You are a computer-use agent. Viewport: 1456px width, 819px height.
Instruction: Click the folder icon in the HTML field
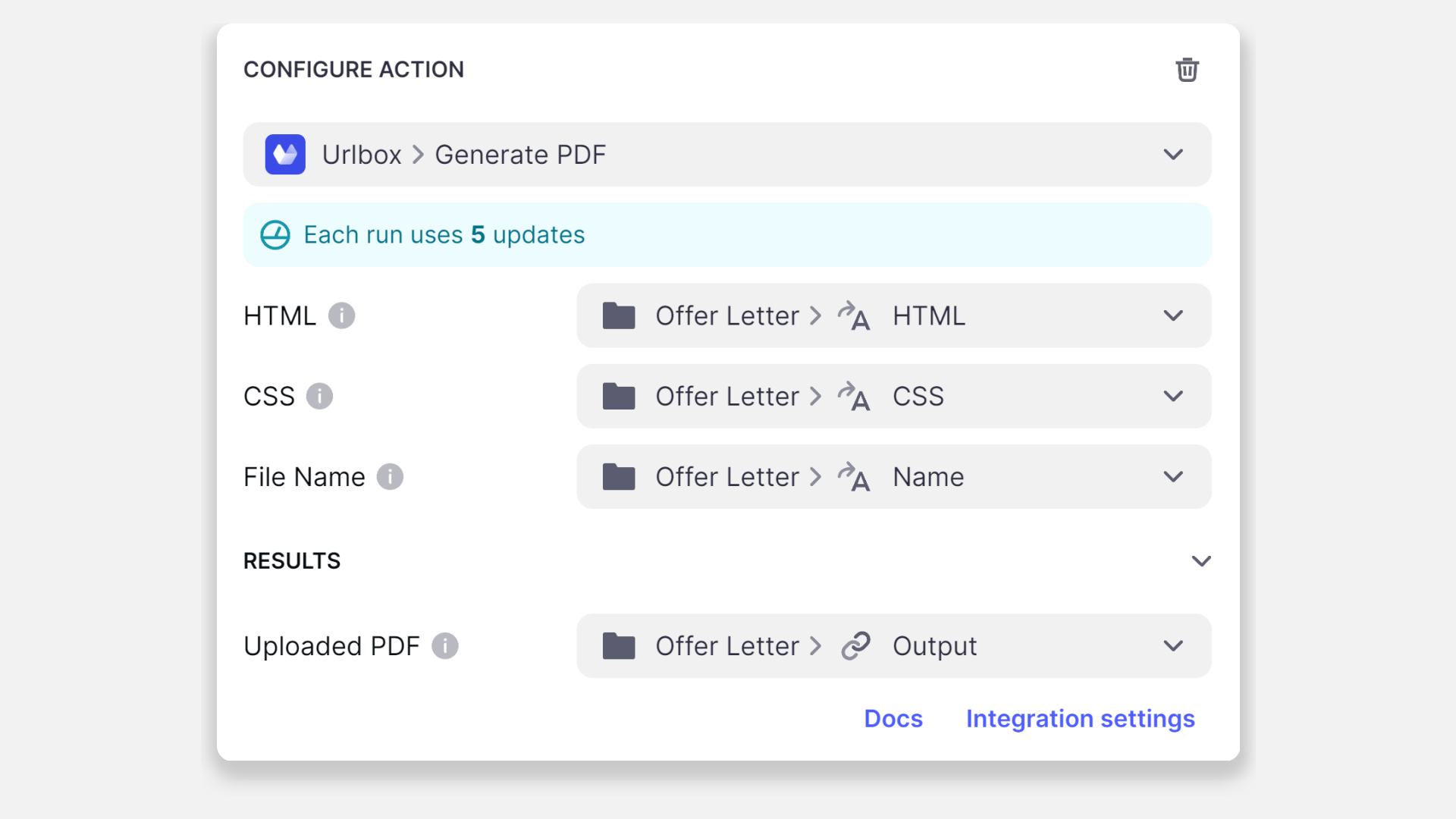coord(620,315)
